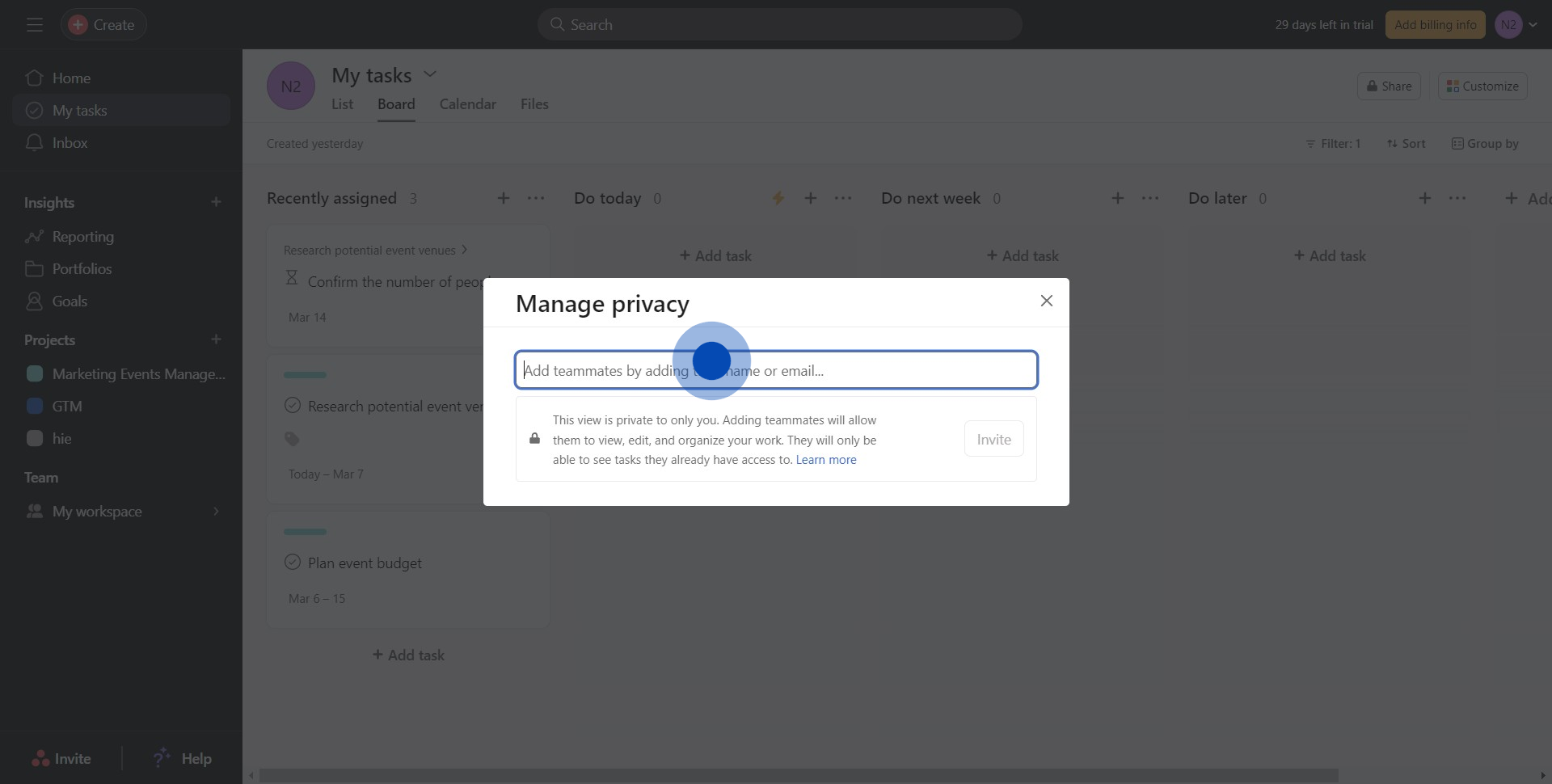Open the Learn more link

pos(825,460)
